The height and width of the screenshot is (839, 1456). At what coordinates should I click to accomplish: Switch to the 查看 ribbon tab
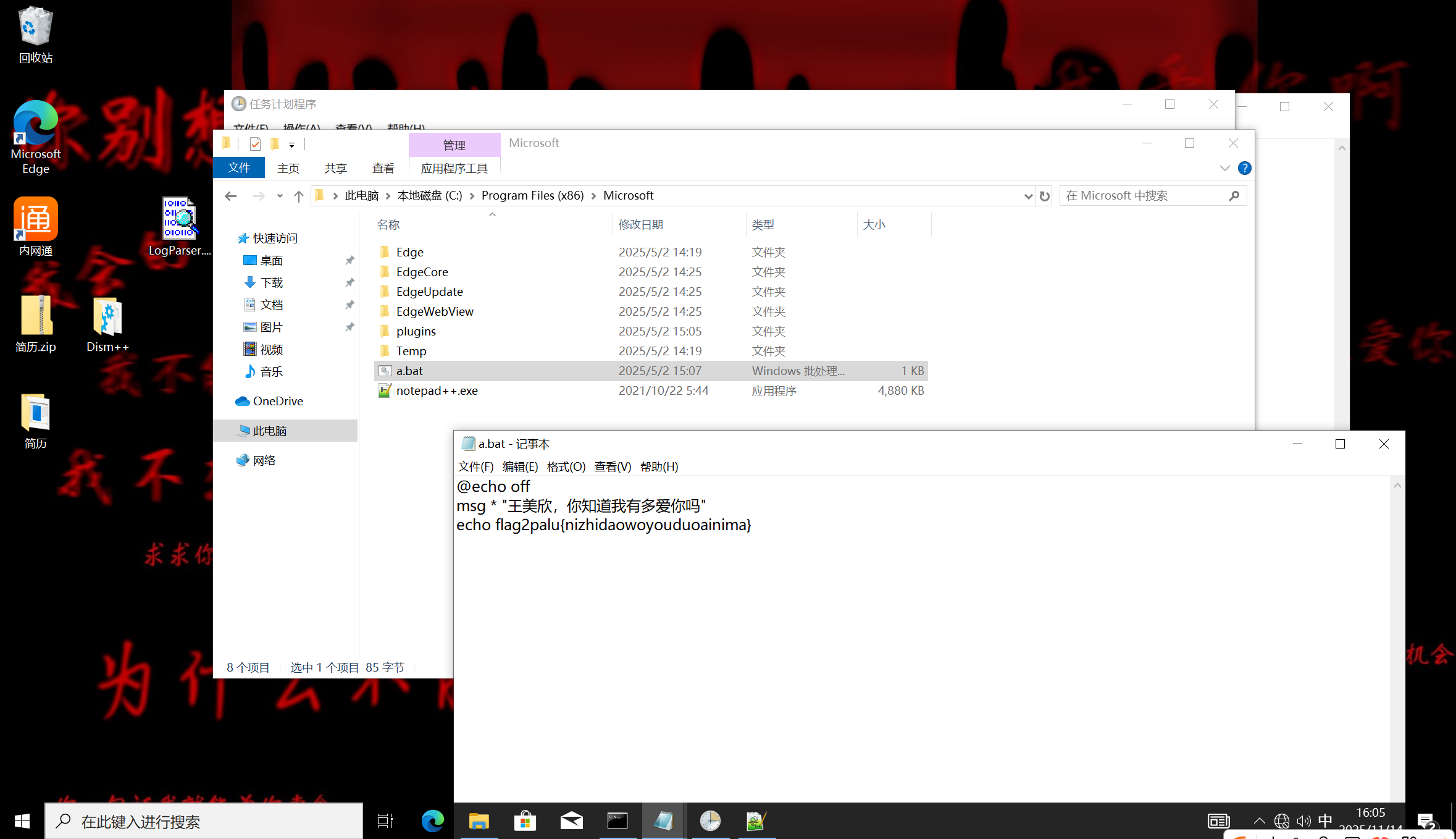pos(383,168)
